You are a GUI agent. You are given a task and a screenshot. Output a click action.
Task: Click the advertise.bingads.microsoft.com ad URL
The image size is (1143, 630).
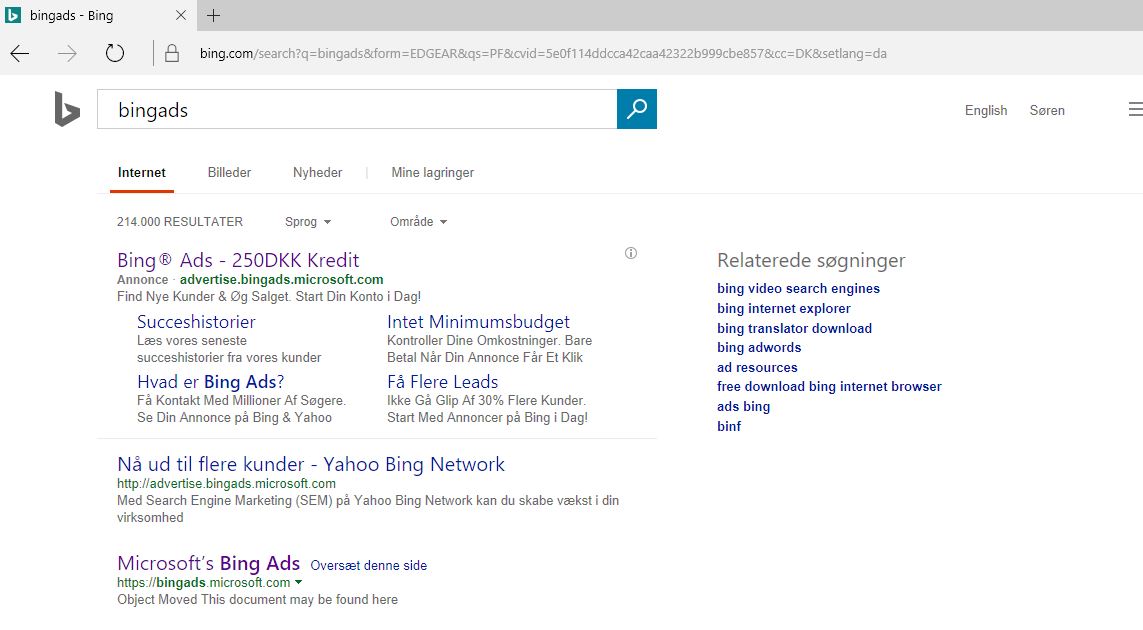click(281, 279)
